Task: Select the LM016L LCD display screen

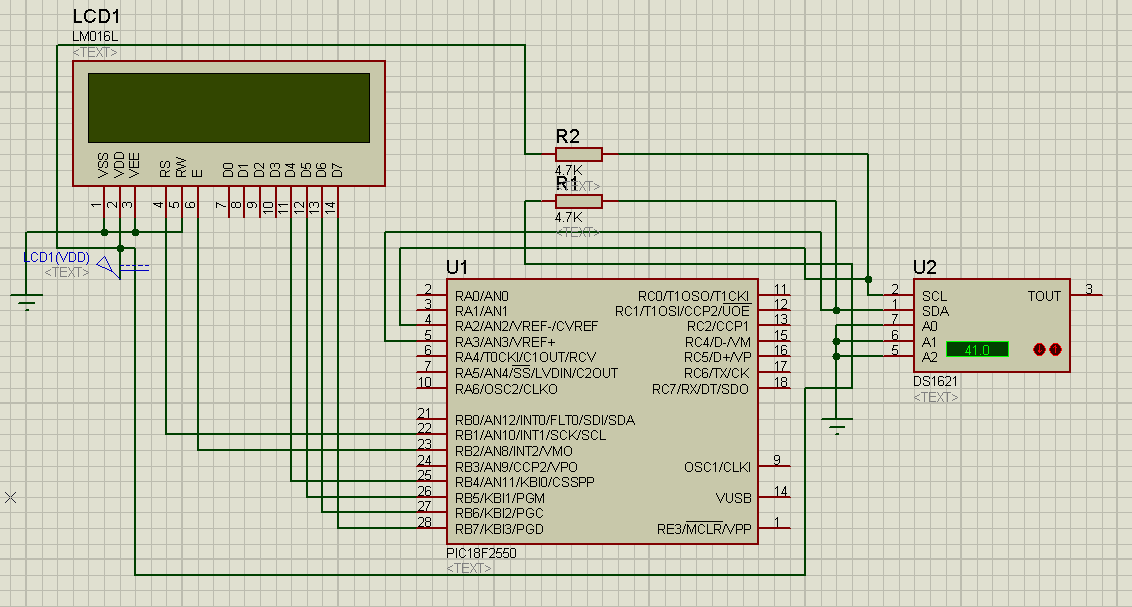Action: 228,108
